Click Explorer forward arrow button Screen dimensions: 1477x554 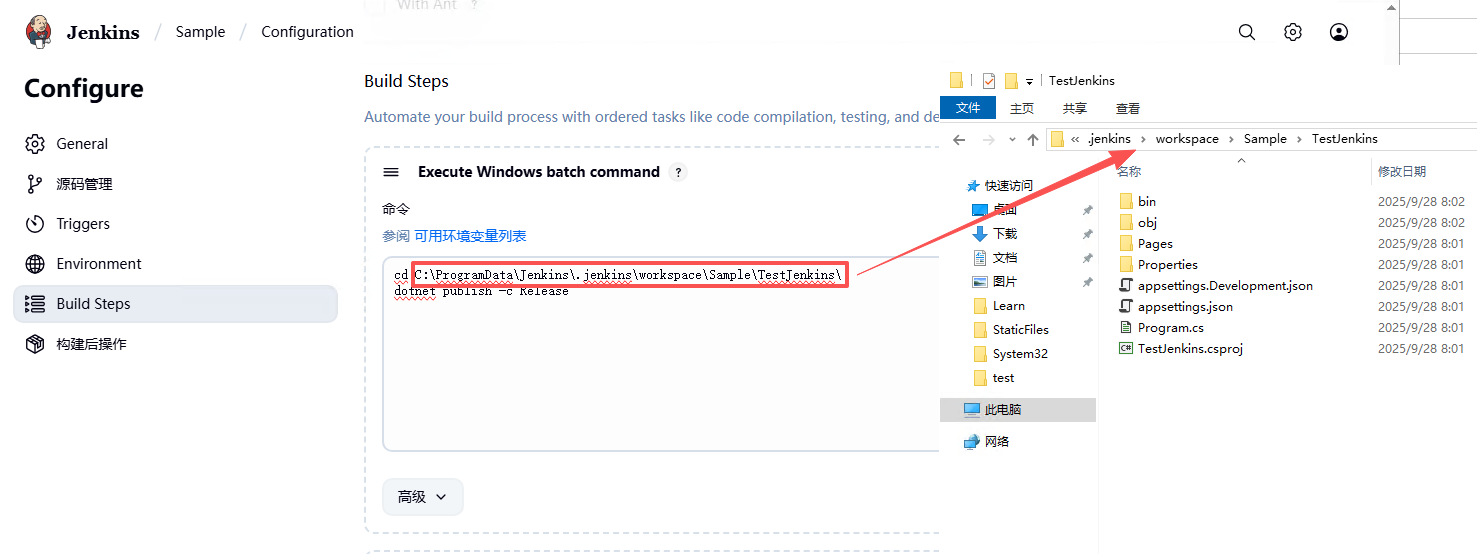coord(988,140)
